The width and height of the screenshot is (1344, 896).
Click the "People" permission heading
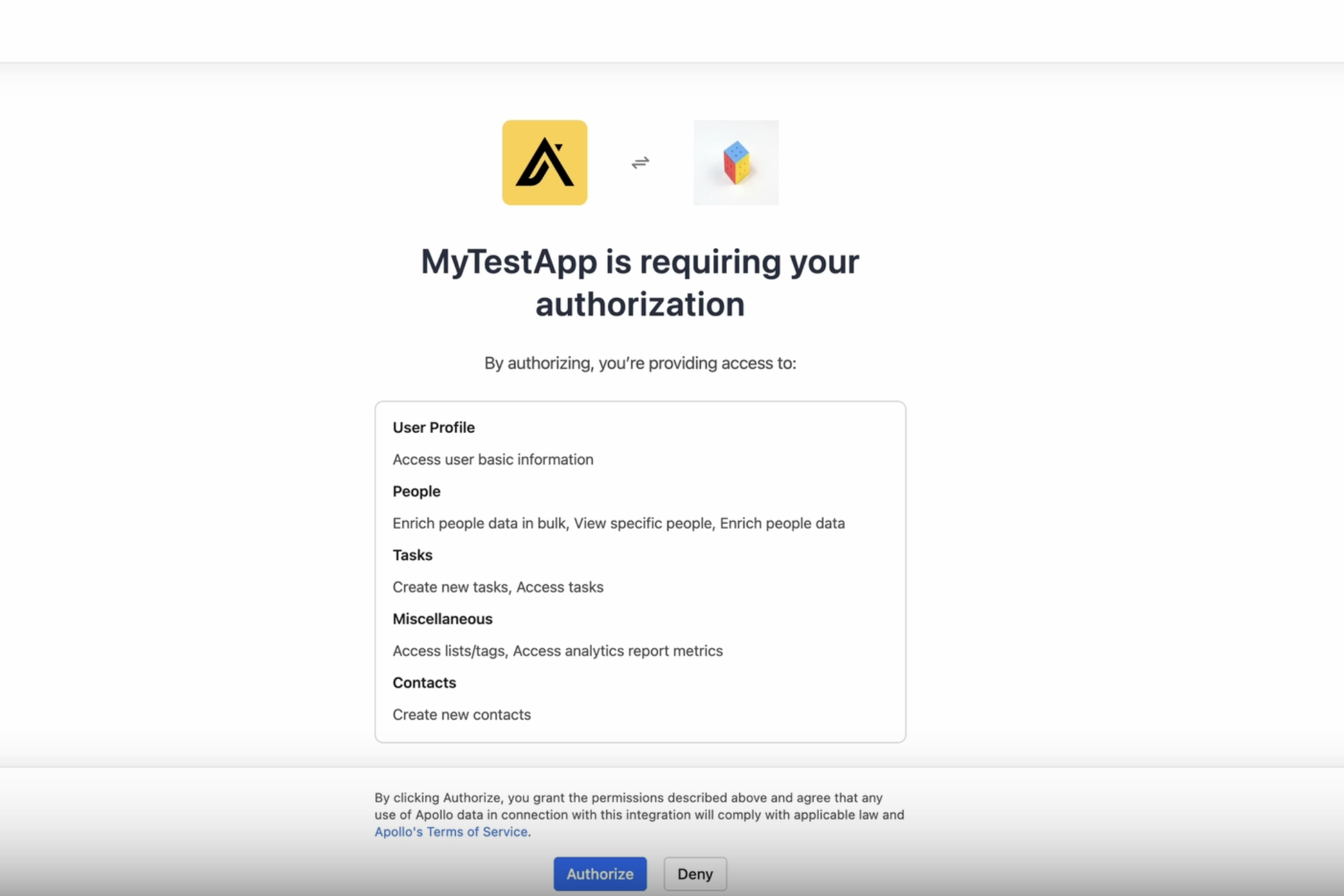point(416,491)
